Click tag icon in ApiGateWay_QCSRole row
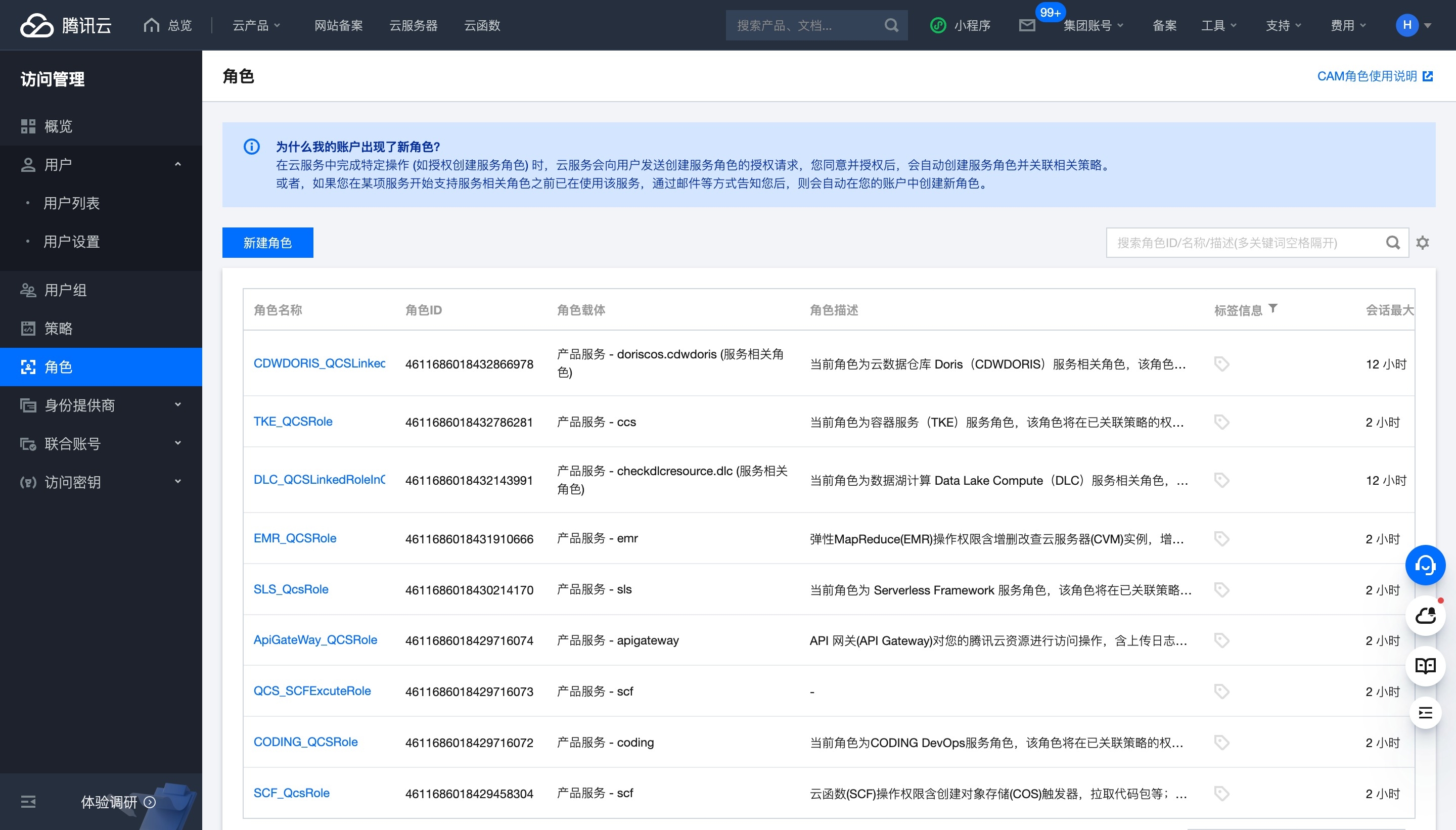Image resolution: width=1456 pixels, height=830 pixels. coord(1221,640)
